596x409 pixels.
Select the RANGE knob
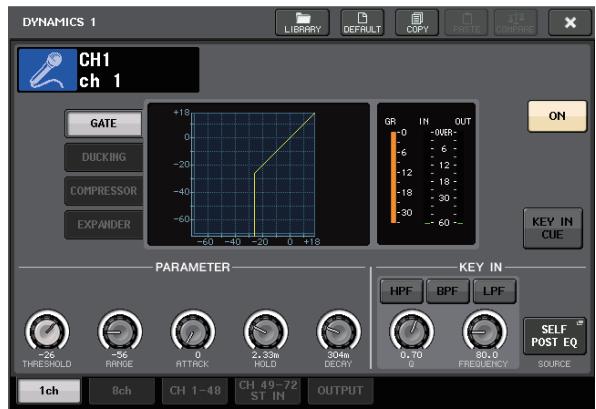(120, 331)
